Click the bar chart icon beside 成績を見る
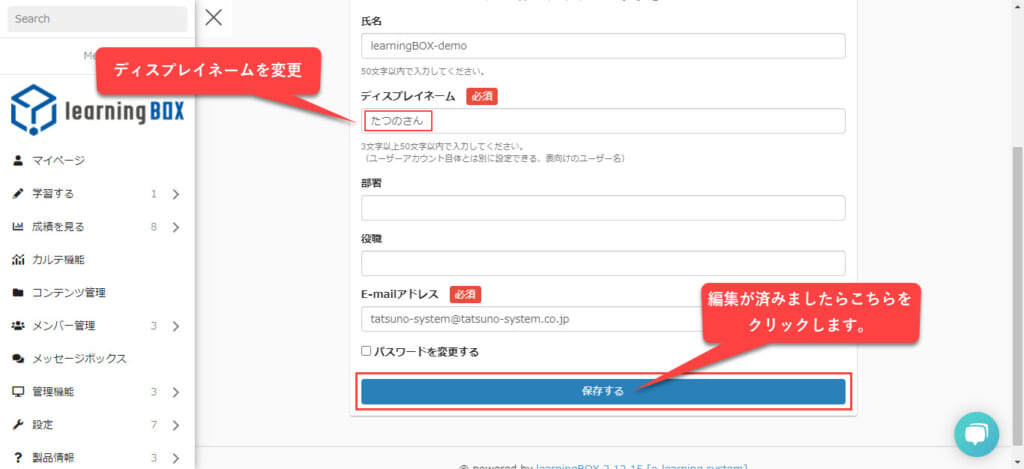This screenshot has width=1024, height=469. [17, 227]
